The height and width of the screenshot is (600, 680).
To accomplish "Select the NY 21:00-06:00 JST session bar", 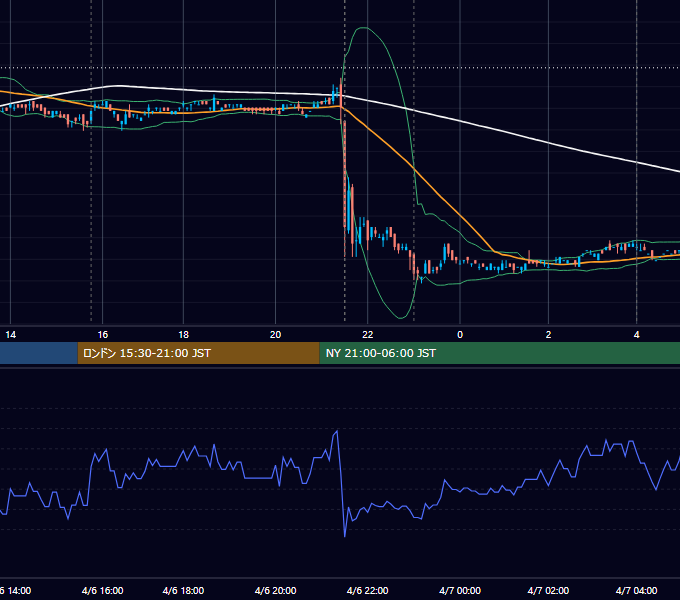I will tap(500, 353).
